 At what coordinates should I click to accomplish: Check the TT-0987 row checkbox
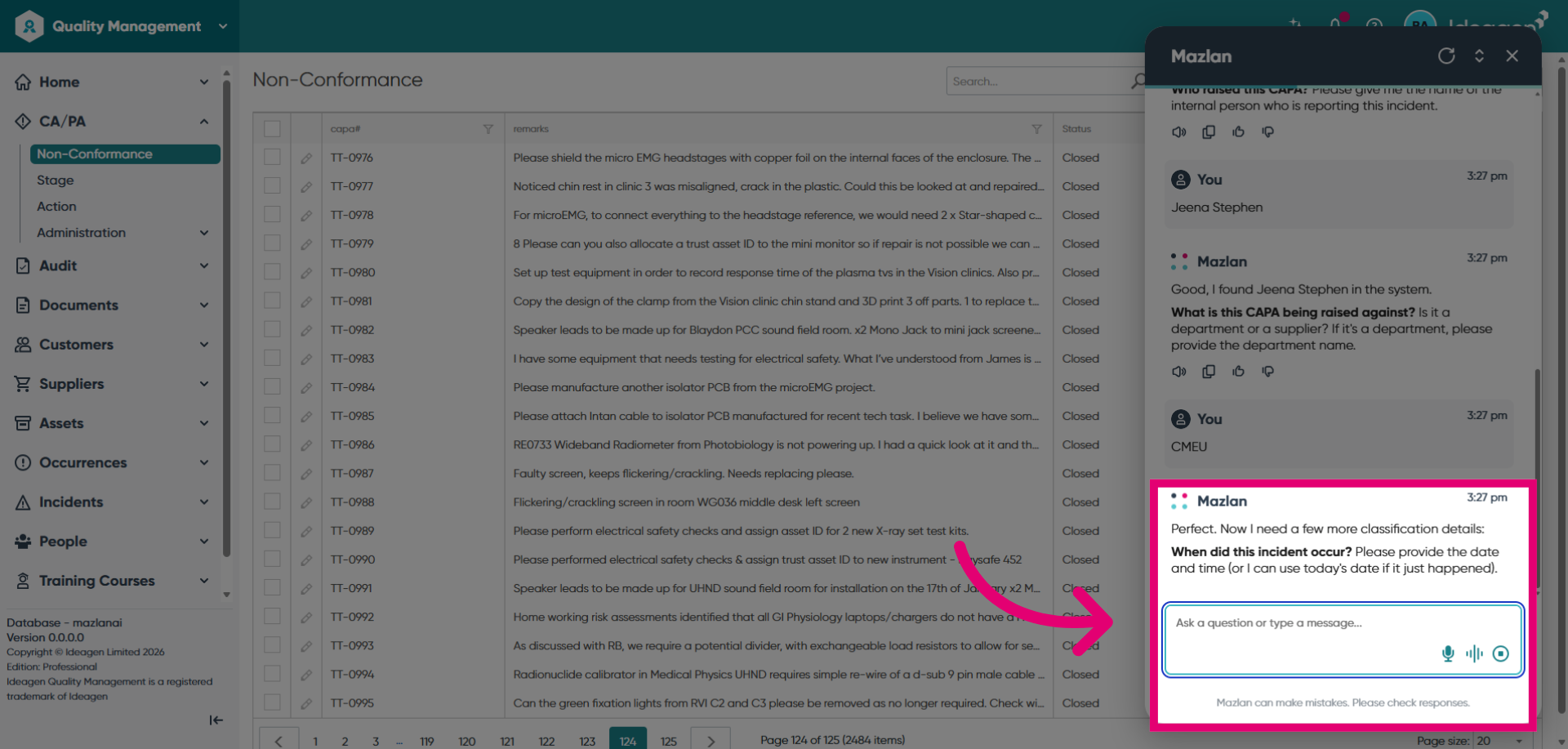tap(272, 473)
